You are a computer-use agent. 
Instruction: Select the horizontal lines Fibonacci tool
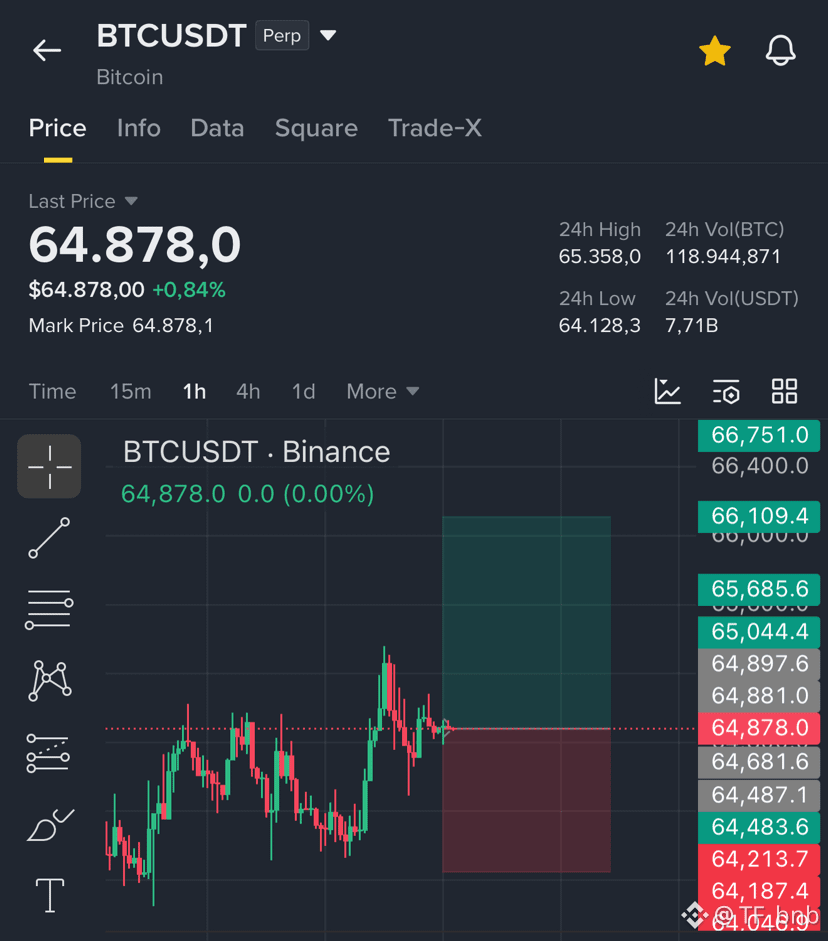click(x=49, y=610)
